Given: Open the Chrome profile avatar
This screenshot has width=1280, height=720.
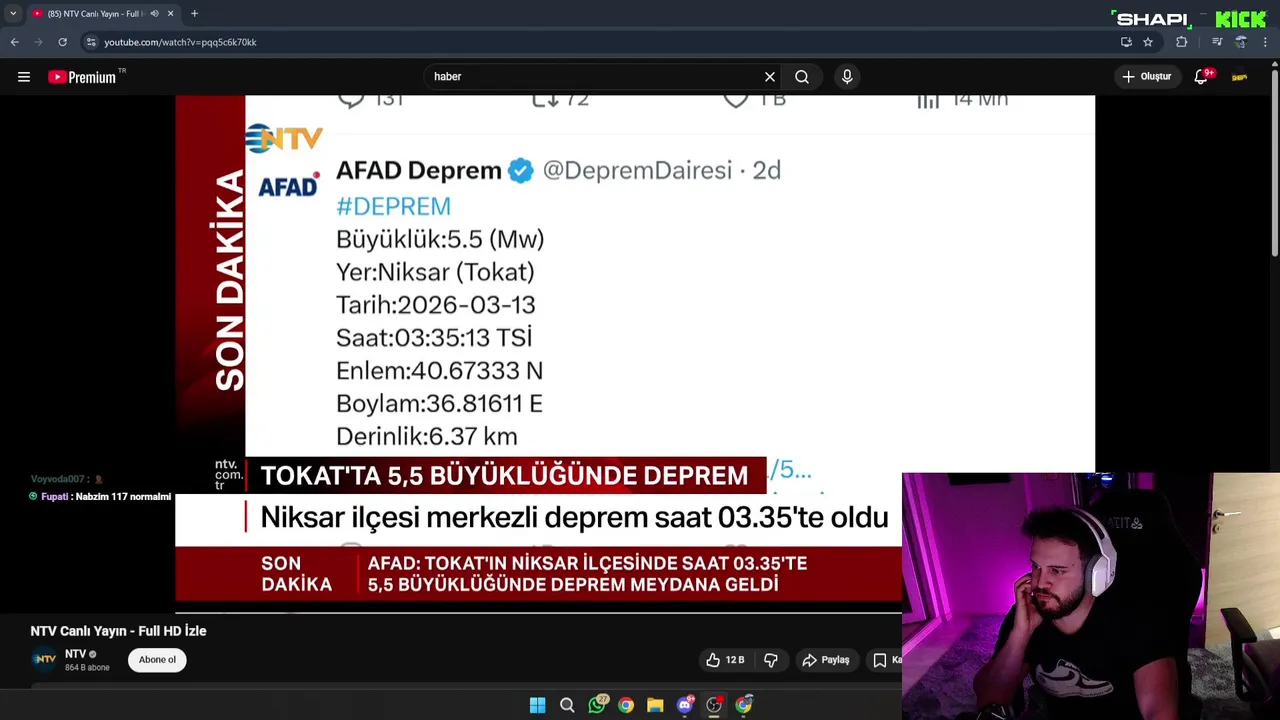Looking at the screenshot, I should pyautogui.click(x=1241, y=42).
